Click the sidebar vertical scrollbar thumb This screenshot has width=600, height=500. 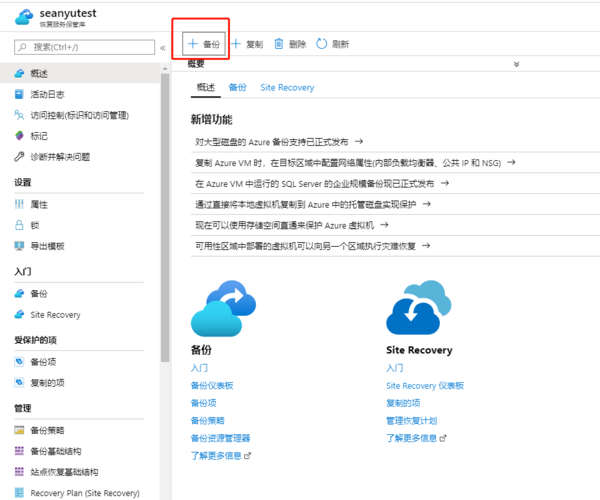click(165, 218)
